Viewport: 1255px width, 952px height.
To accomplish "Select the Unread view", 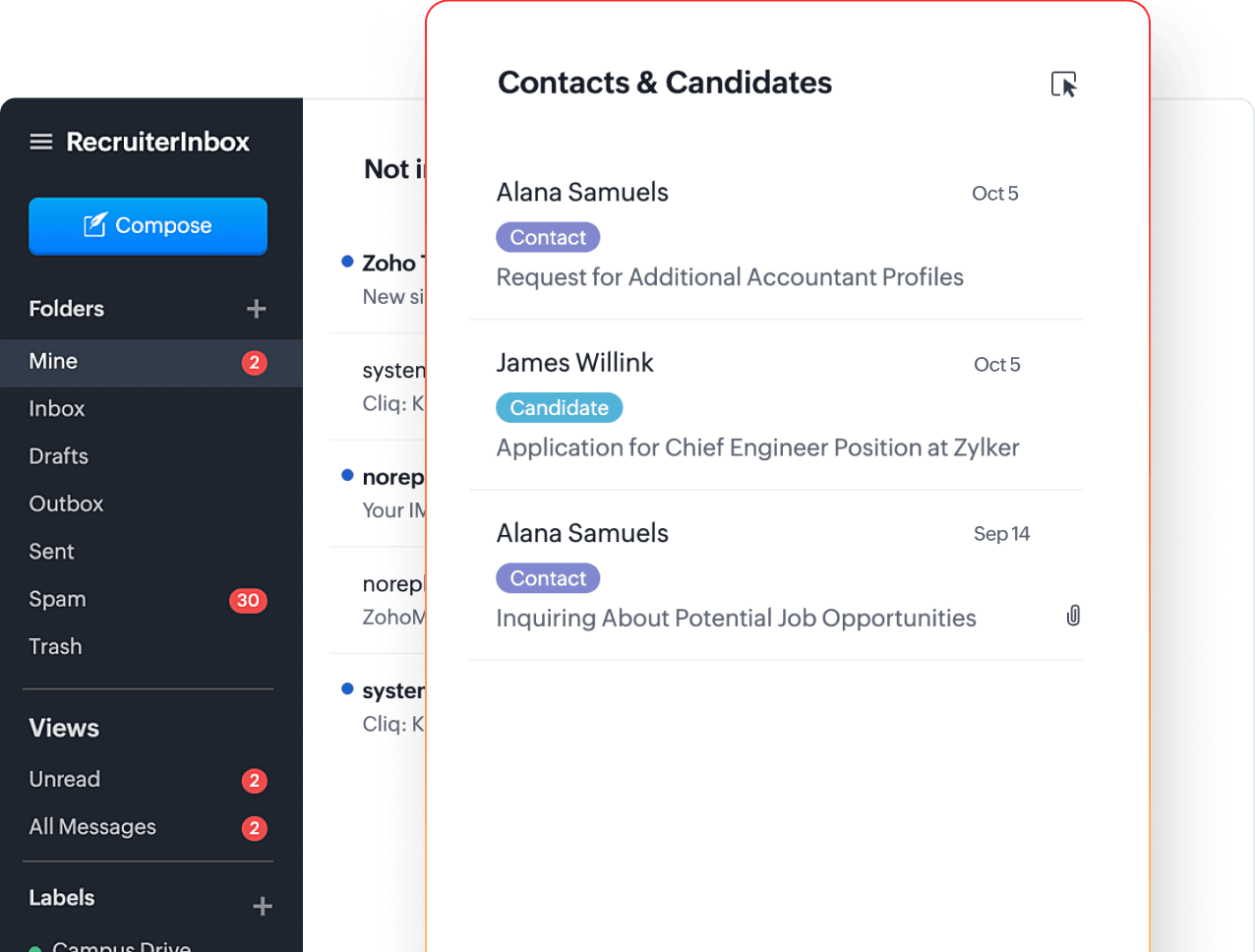I will (64, 779).
